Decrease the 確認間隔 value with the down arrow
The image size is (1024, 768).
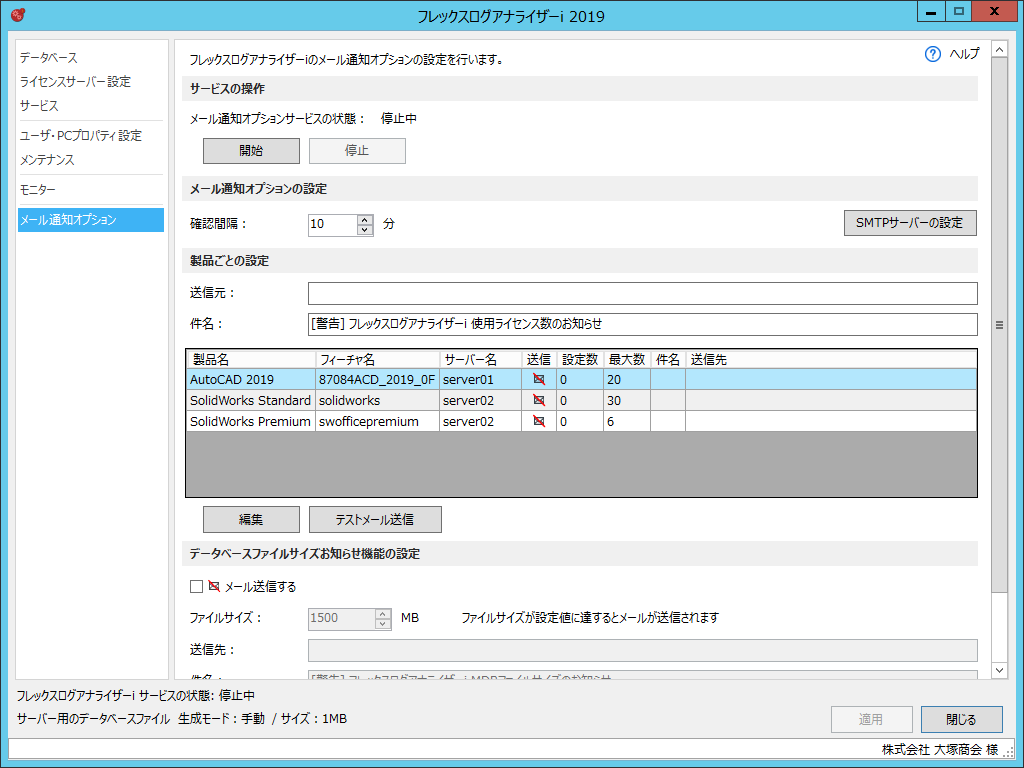(x=365, y=230)
